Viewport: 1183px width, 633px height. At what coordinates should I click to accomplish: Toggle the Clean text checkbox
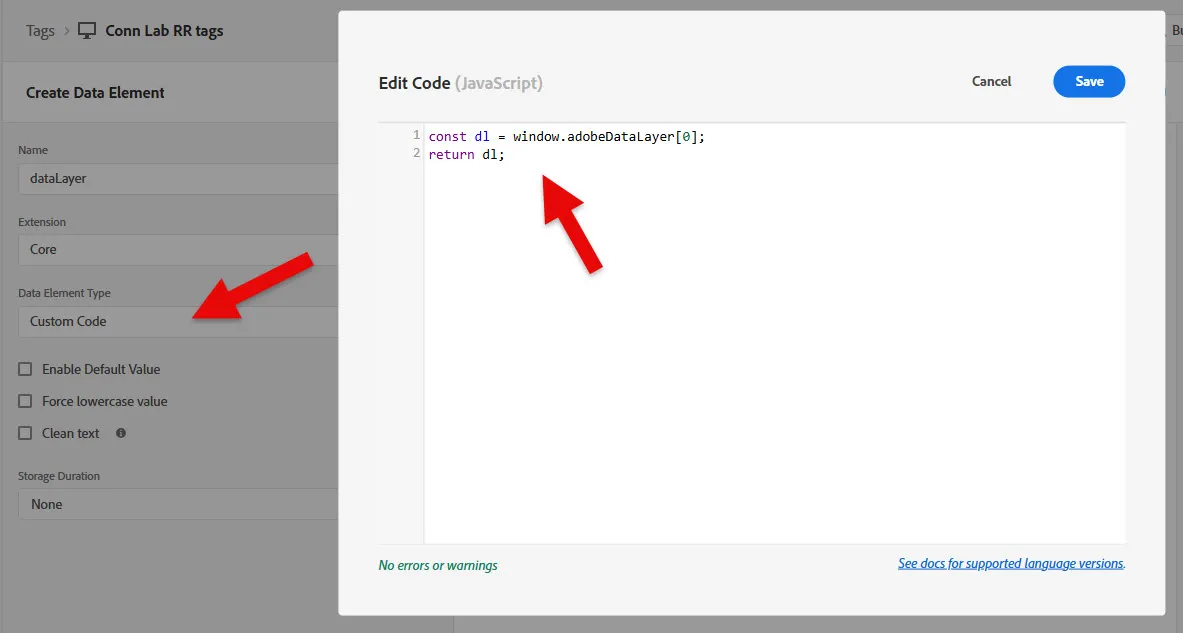point(25,433)
